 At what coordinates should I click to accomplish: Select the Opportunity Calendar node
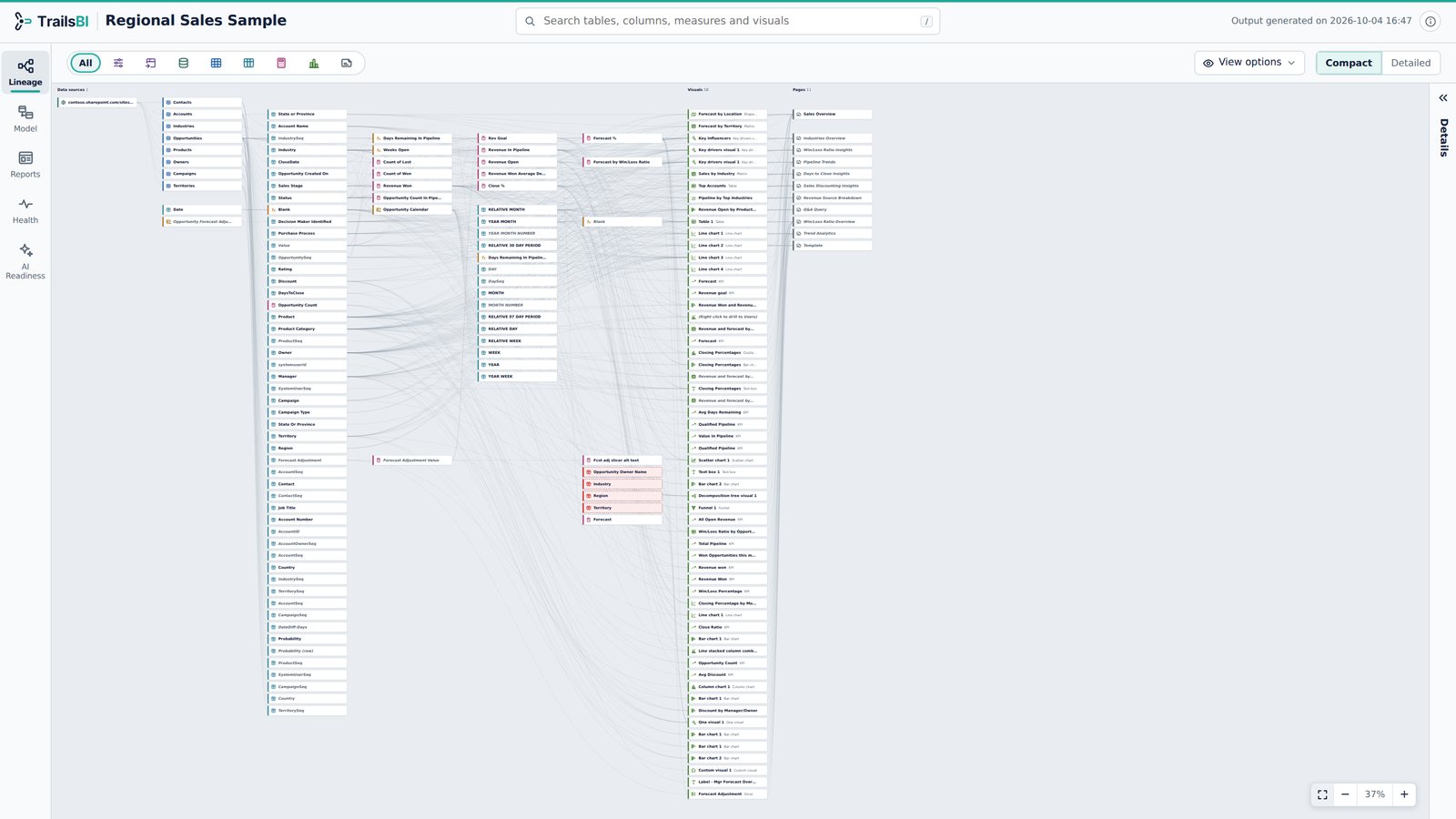pyautogui.click(x=412, y=210)
